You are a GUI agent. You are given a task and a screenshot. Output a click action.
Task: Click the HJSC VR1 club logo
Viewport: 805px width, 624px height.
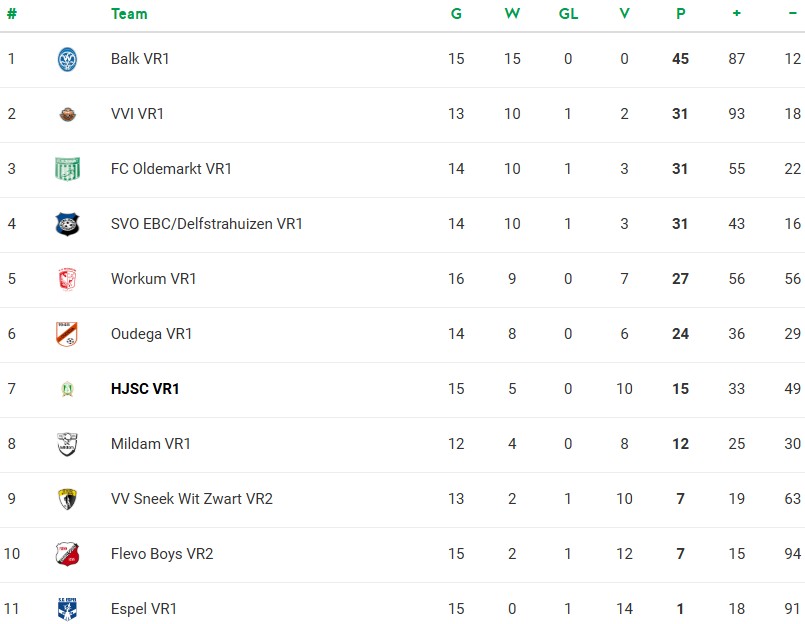(67, 389)
